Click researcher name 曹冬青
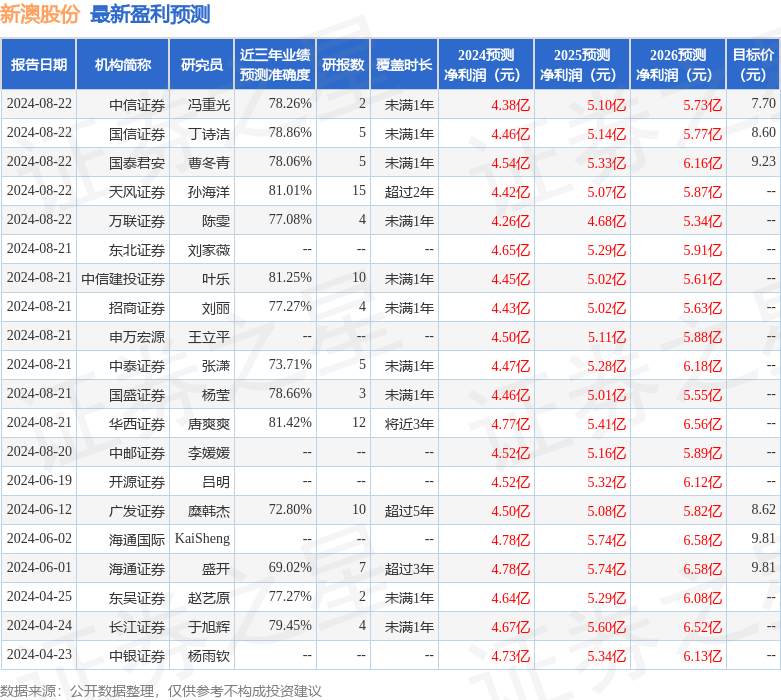Image resolution: width=781 pixels, height=700 pixels. point(209,163)
